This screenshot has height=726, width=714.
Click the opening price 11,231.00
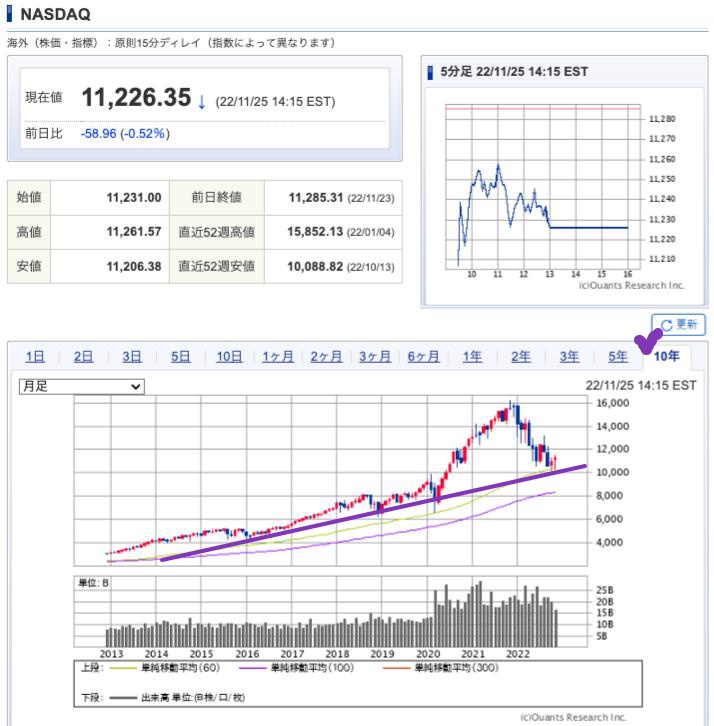tap(134, 198)
